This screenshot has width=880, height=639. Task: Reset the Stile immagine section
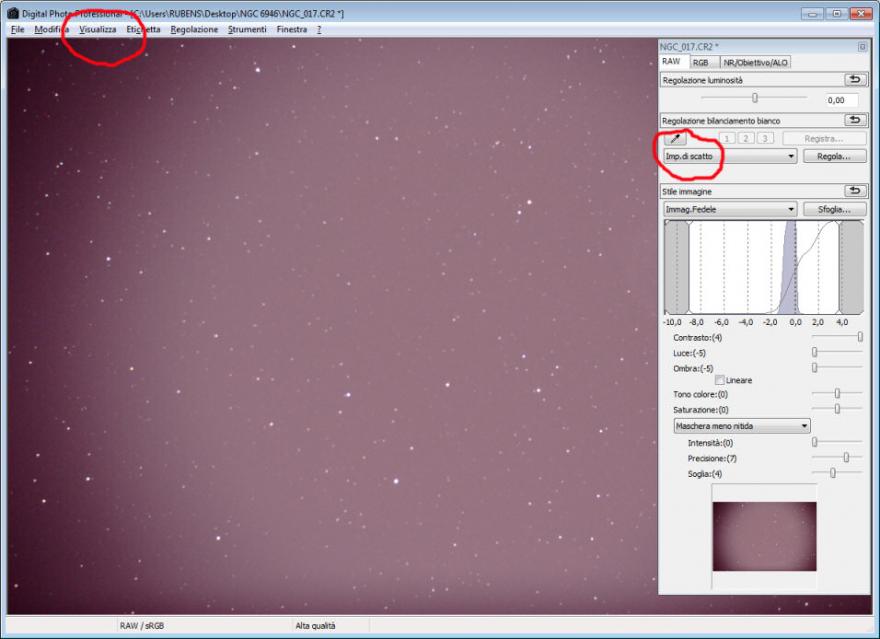855,190
